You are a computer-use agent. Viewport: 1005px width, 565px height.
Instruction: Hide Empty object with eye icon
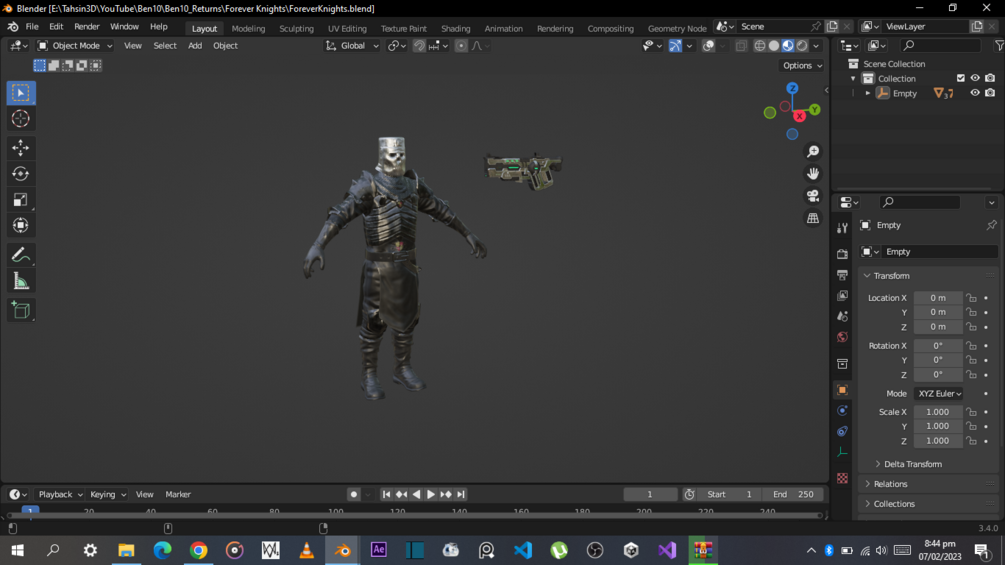pos(975,93)
